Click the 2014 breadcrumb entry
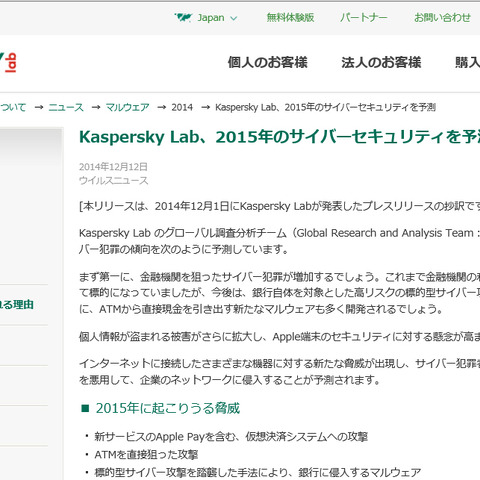 click(182, 107)
